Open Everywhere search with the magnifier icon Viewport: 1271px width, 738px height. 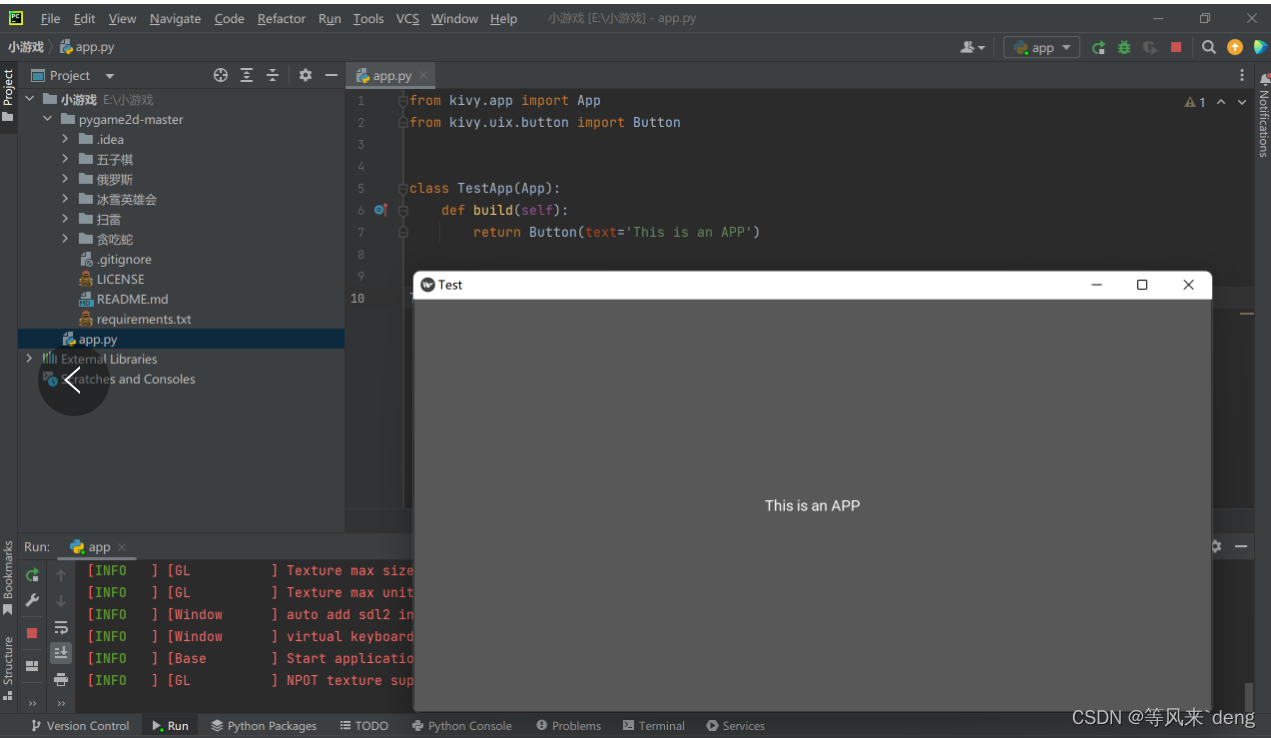point(1207,47)
